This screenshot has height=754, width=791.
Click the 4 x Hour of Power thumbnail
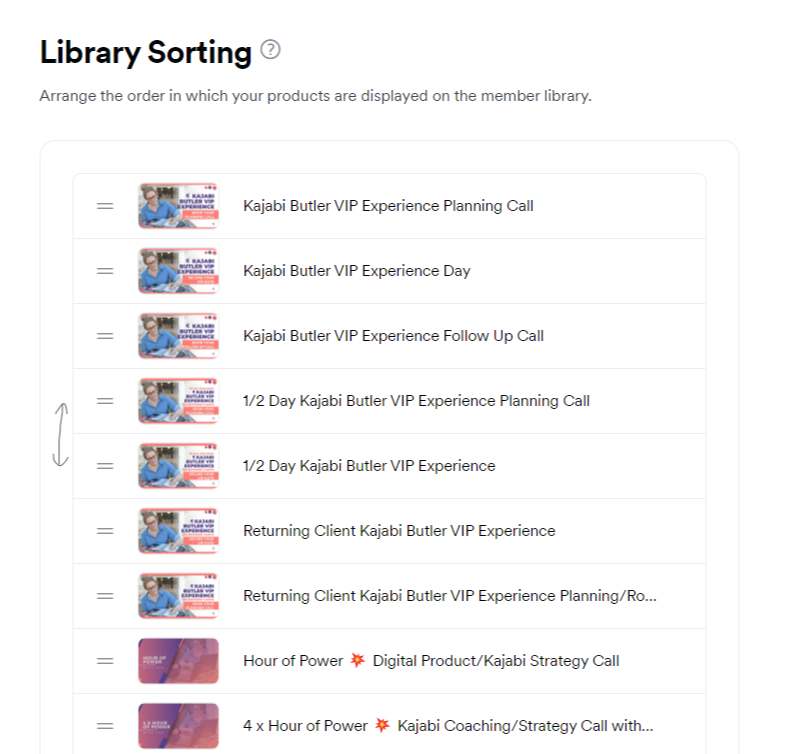pos(179,726)
